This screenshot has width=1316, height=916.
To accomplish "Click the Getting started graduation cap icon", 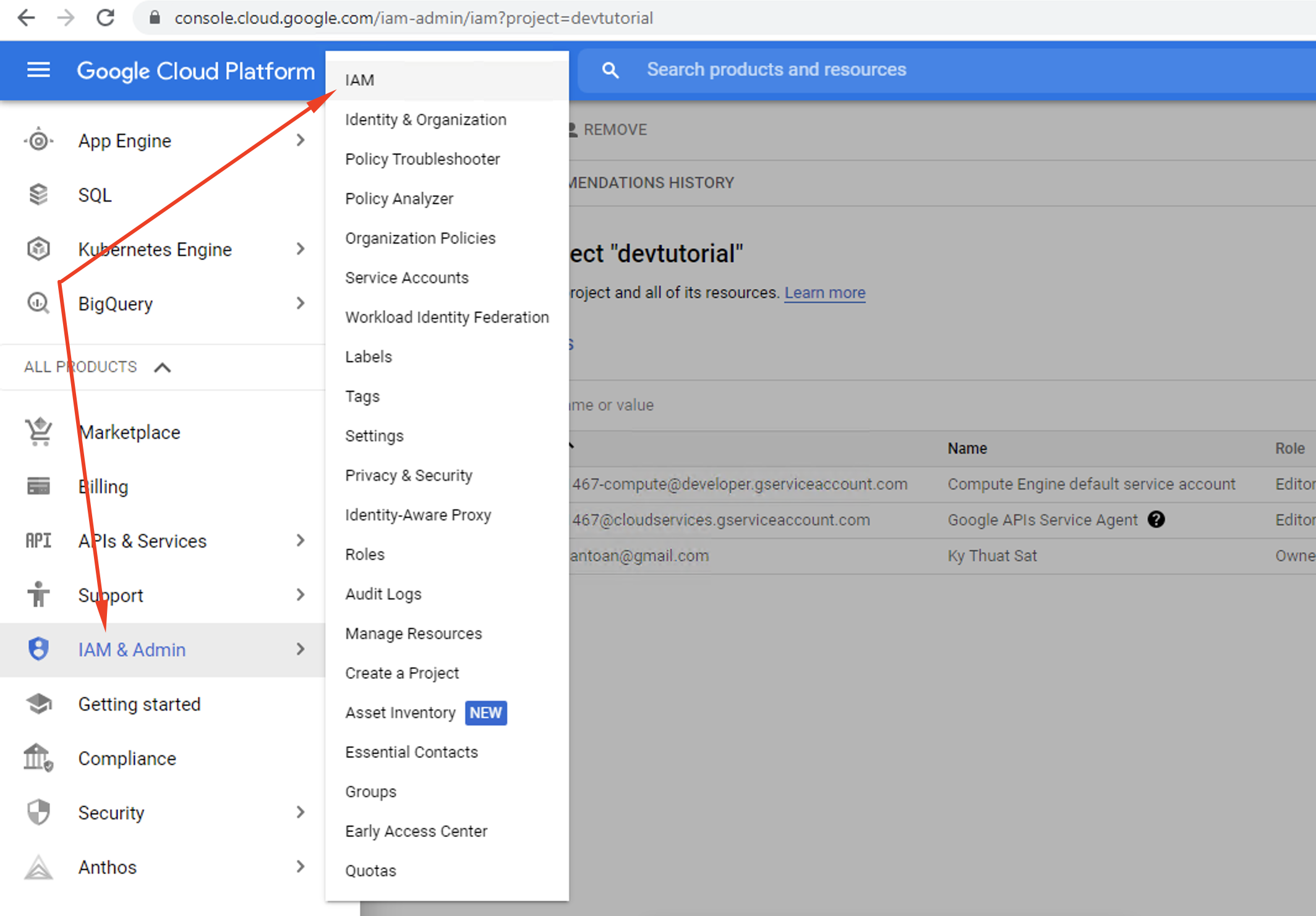I will tap(38, 703).
